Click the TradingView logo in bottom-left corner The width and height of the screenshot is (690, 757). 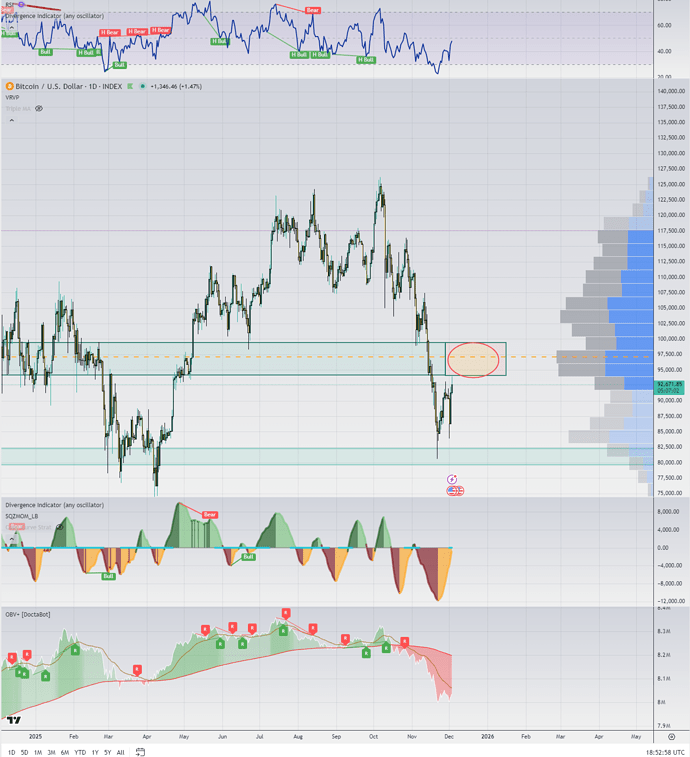coord(13,719)
